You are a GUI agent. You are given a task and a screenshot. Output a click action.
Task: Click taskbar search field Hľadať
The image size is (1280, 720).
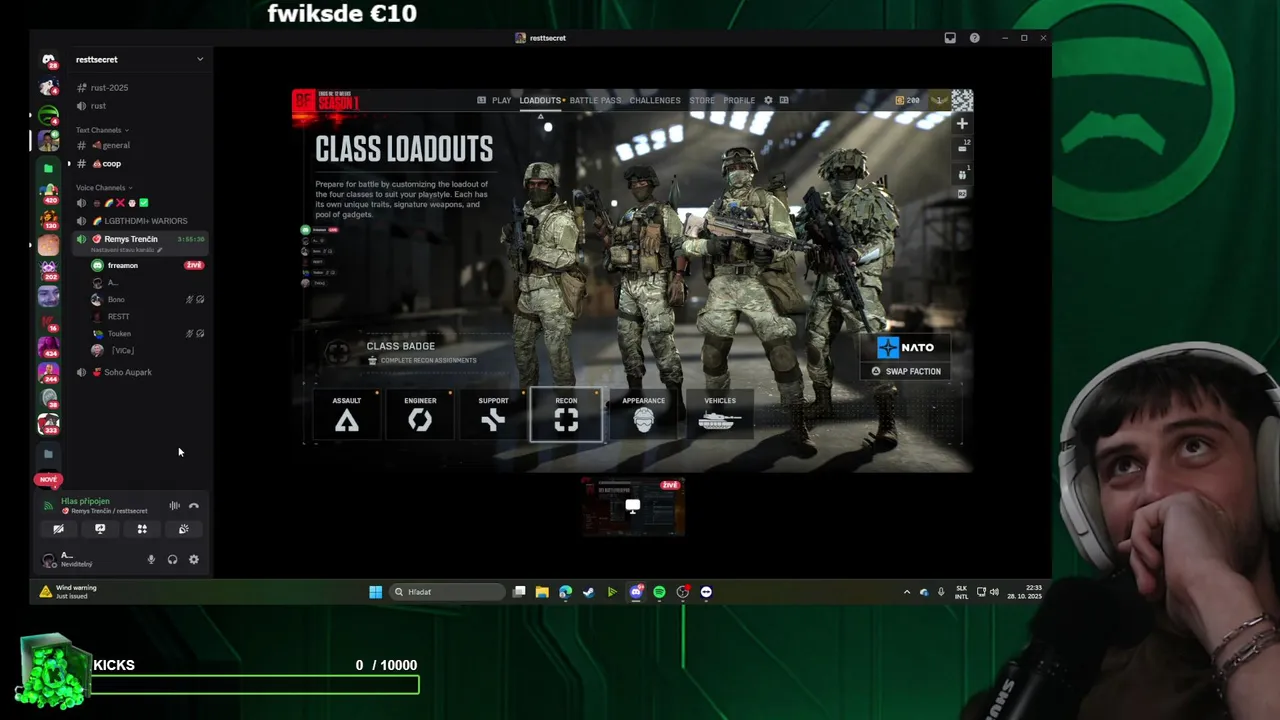(x=446, y=592)
